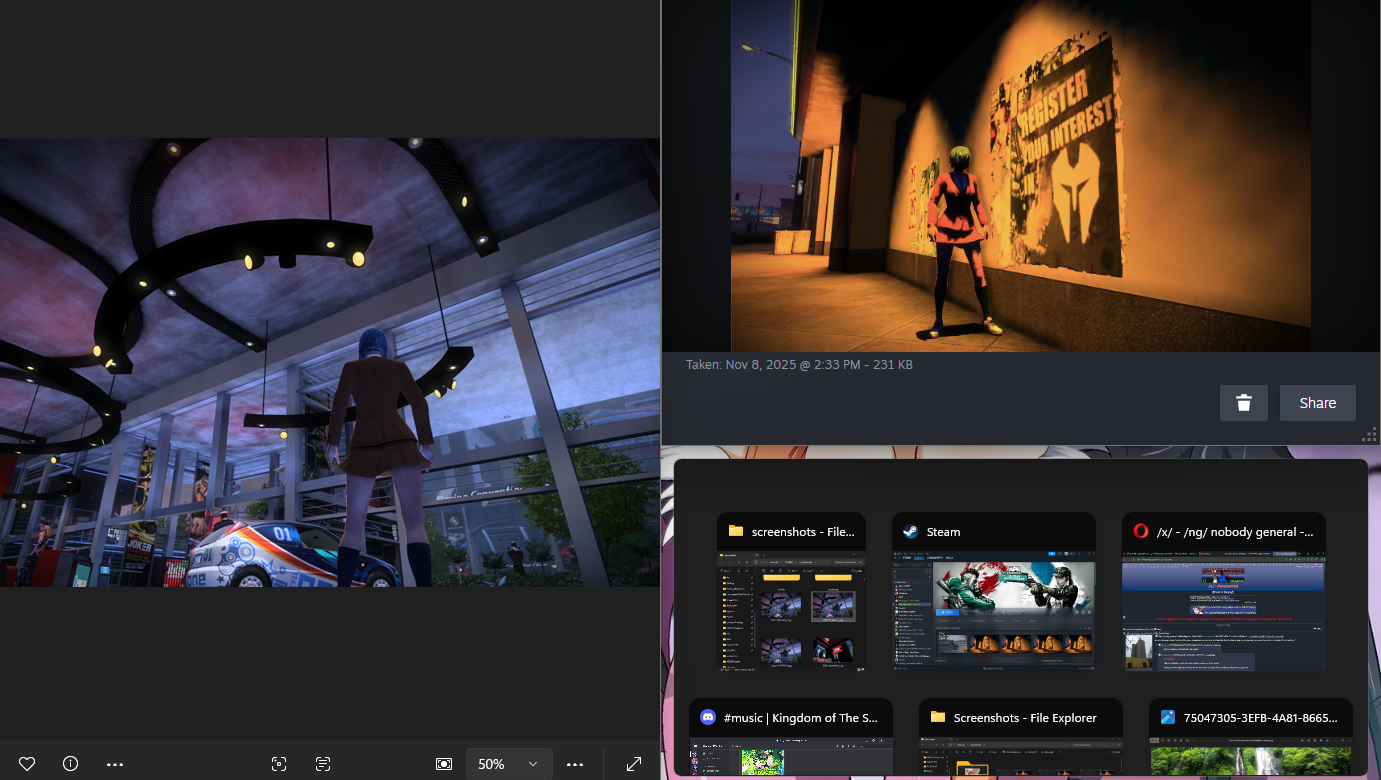
Task: Click the folder icon beside "Screenshots - File Explorer"
Action: coord(938,718)
